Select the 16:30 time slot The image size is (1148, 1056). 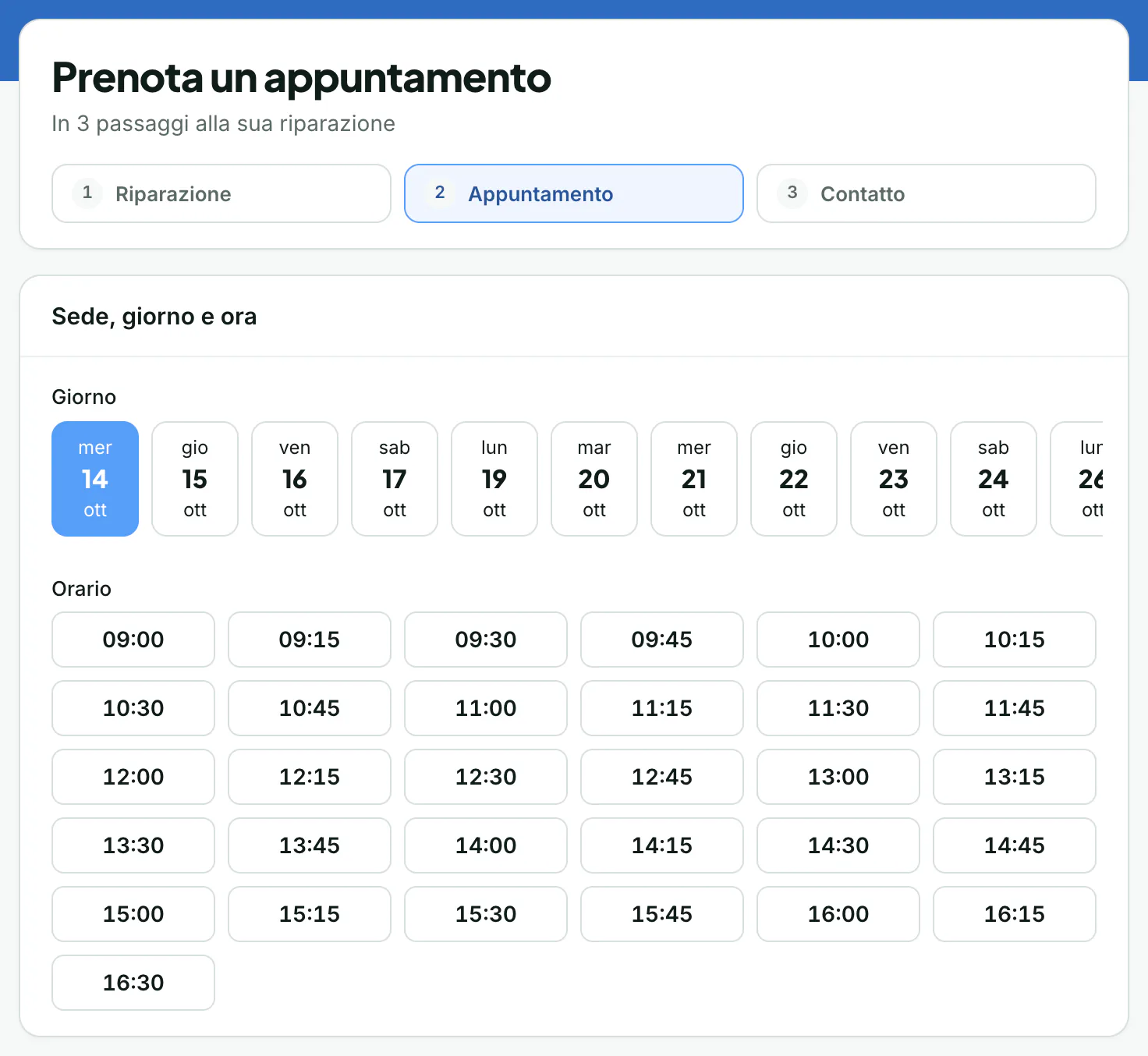(x=133, y=983)
